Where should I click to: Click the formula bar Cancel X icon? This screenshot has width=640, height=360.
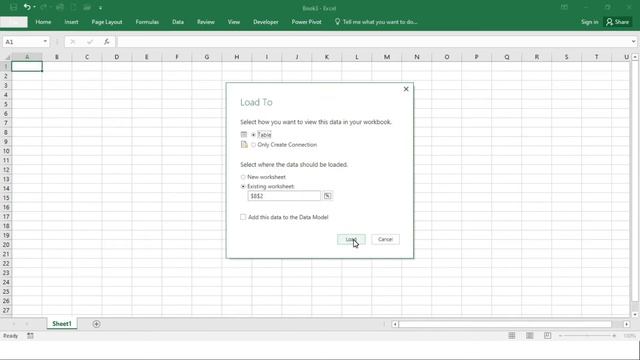coord(73,42)
